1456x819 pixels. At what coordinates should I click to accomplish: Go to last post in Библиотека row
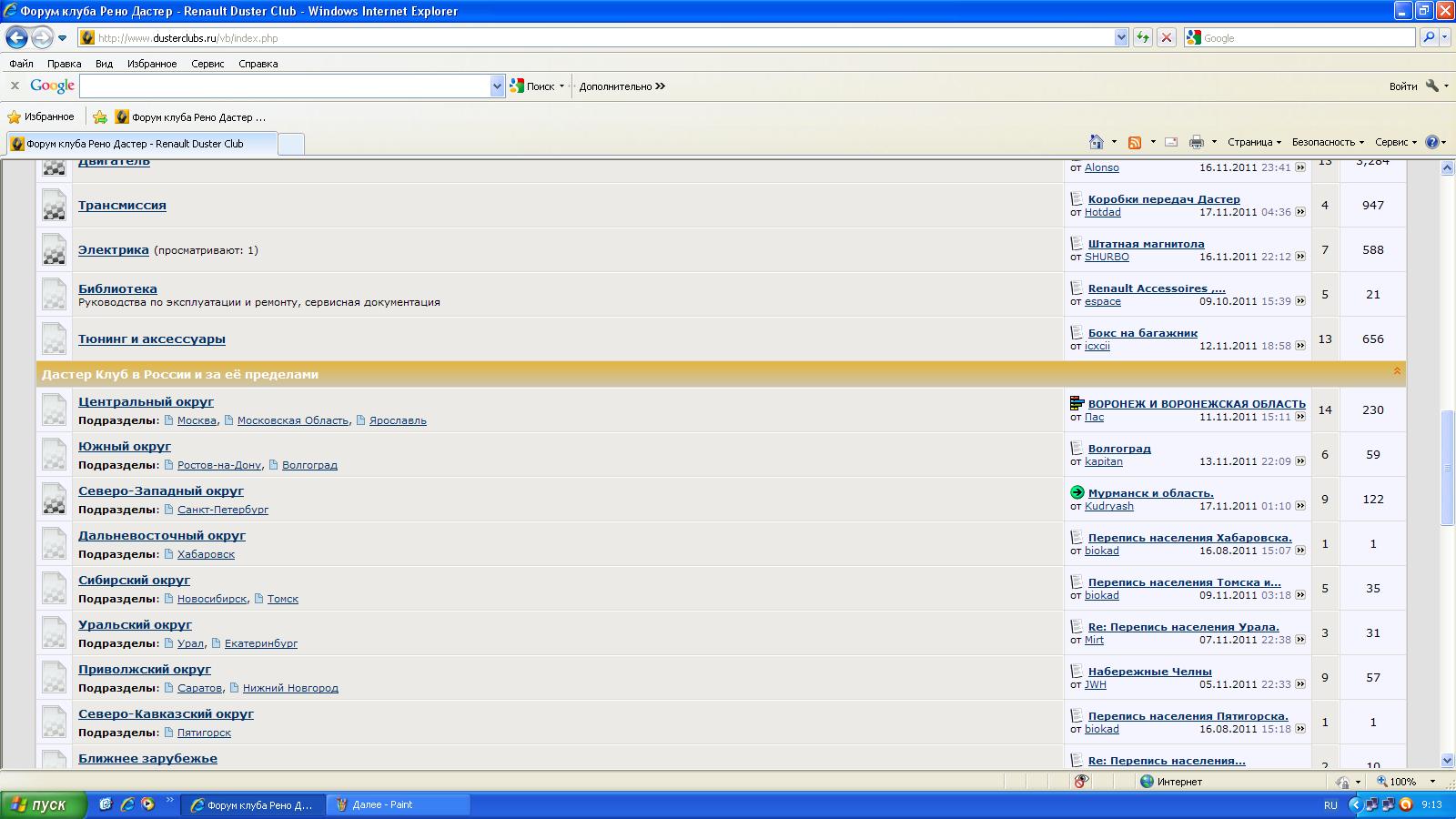click(x=1300, y=301)
